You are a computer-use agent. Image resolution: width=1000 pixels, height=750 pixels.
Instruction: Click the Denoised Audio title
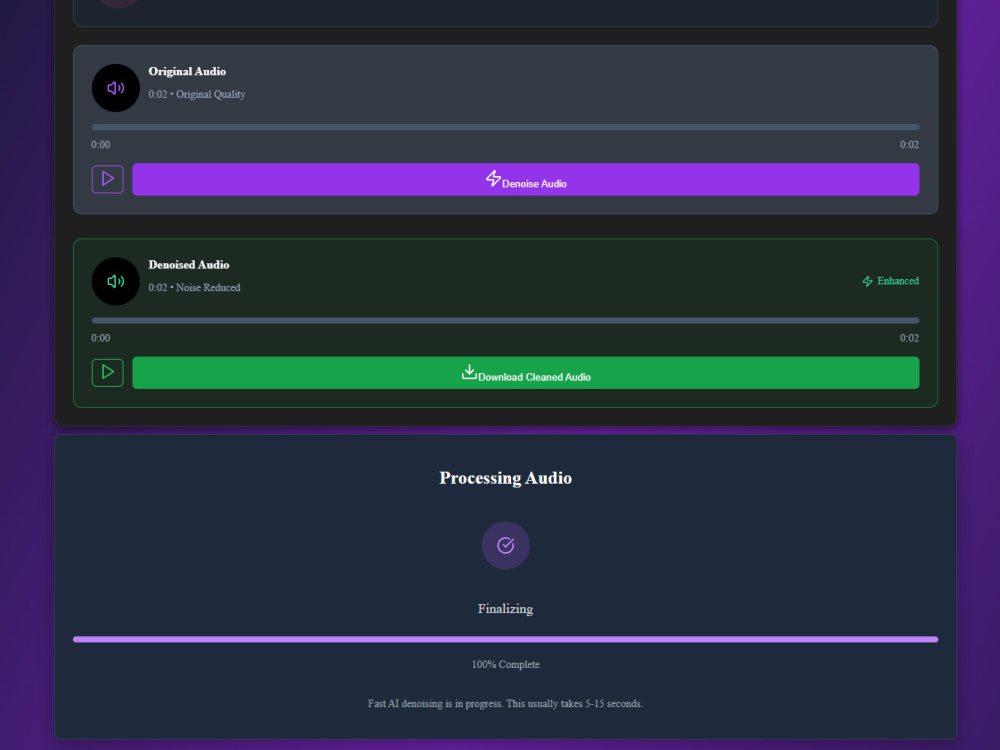(x=189, y=265)
